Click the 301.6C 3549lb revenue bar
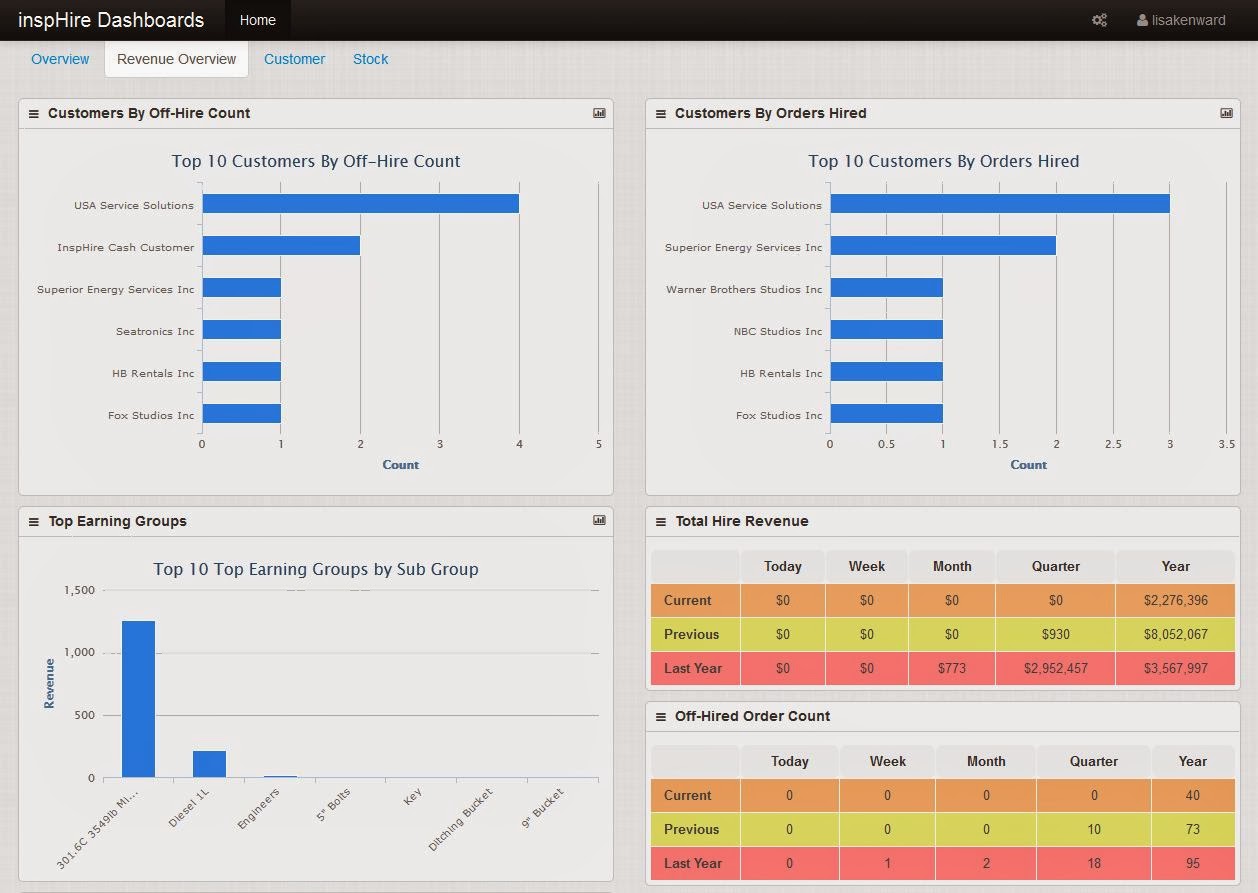1258x893 pixels. click(139, 699)
